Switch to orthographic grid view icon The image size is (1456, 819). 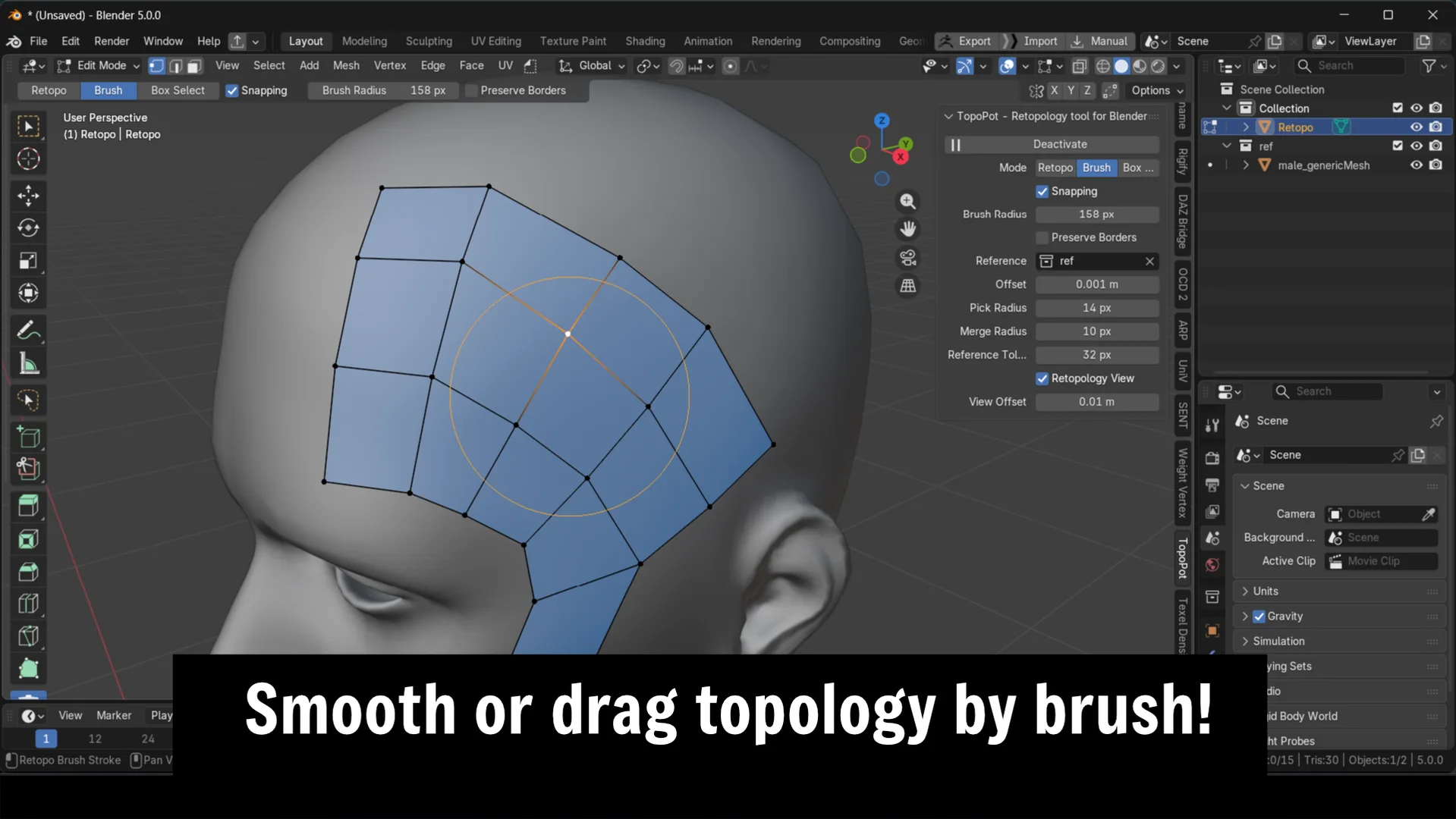907,286
